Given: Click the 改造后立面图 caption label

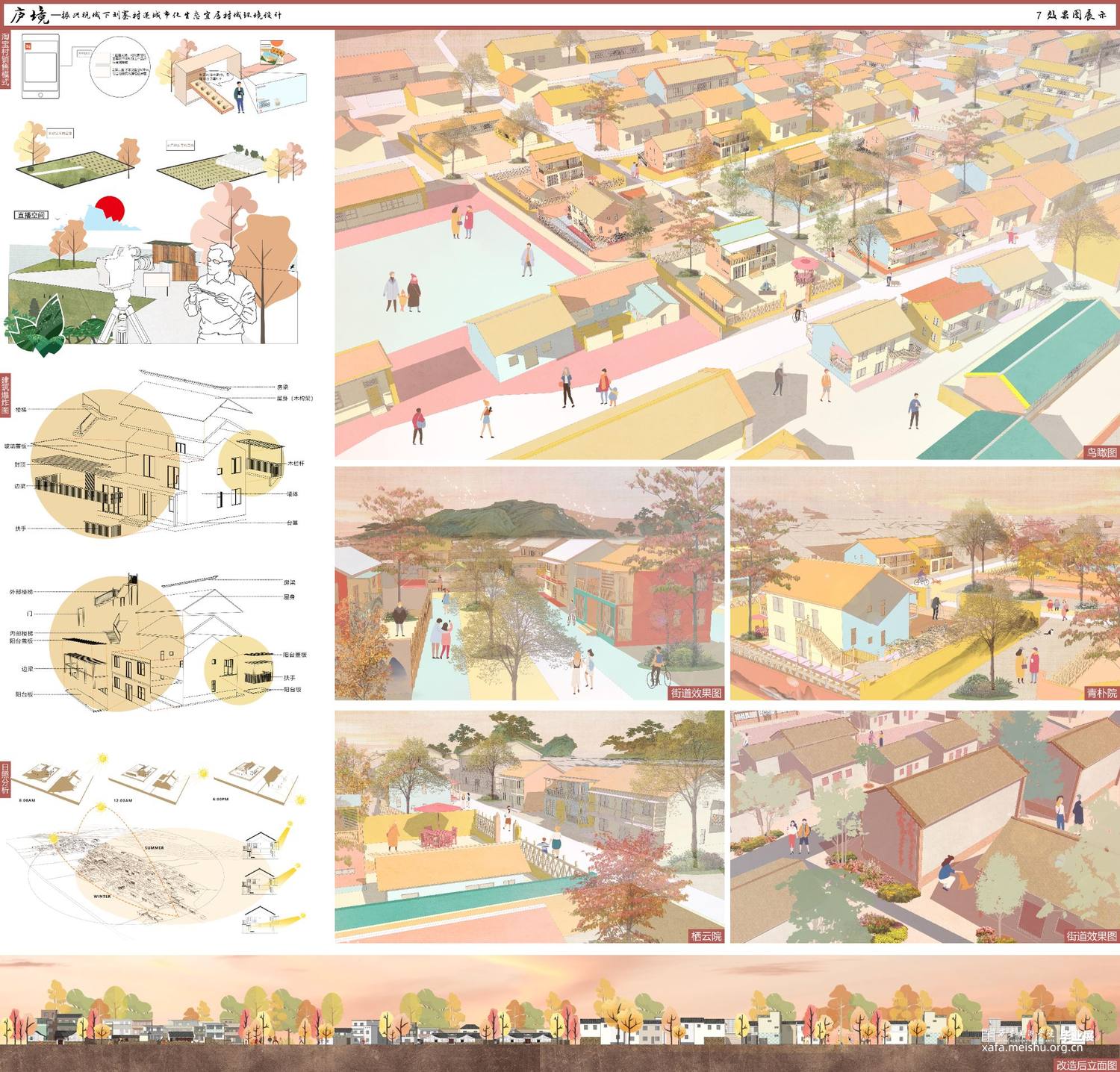Looking at the screenshot, I should pos(1086,1065).
